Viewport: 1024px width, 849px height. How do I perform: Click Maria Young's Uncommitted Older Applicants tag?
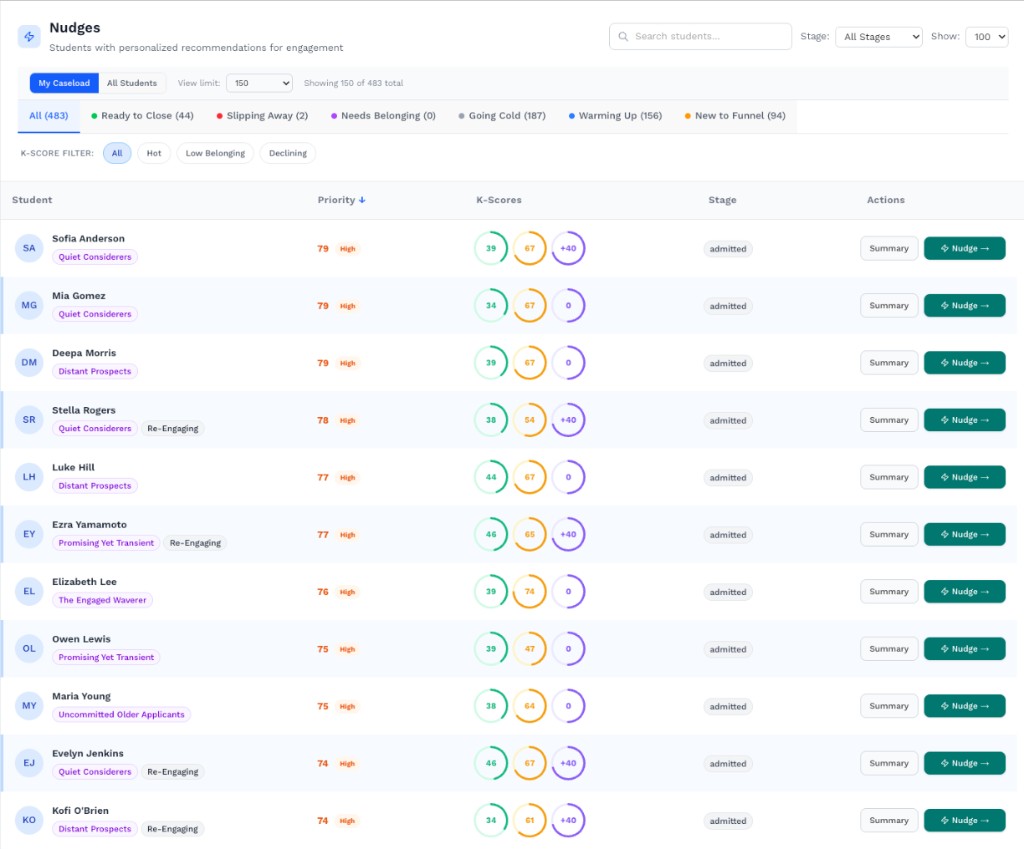121,714
